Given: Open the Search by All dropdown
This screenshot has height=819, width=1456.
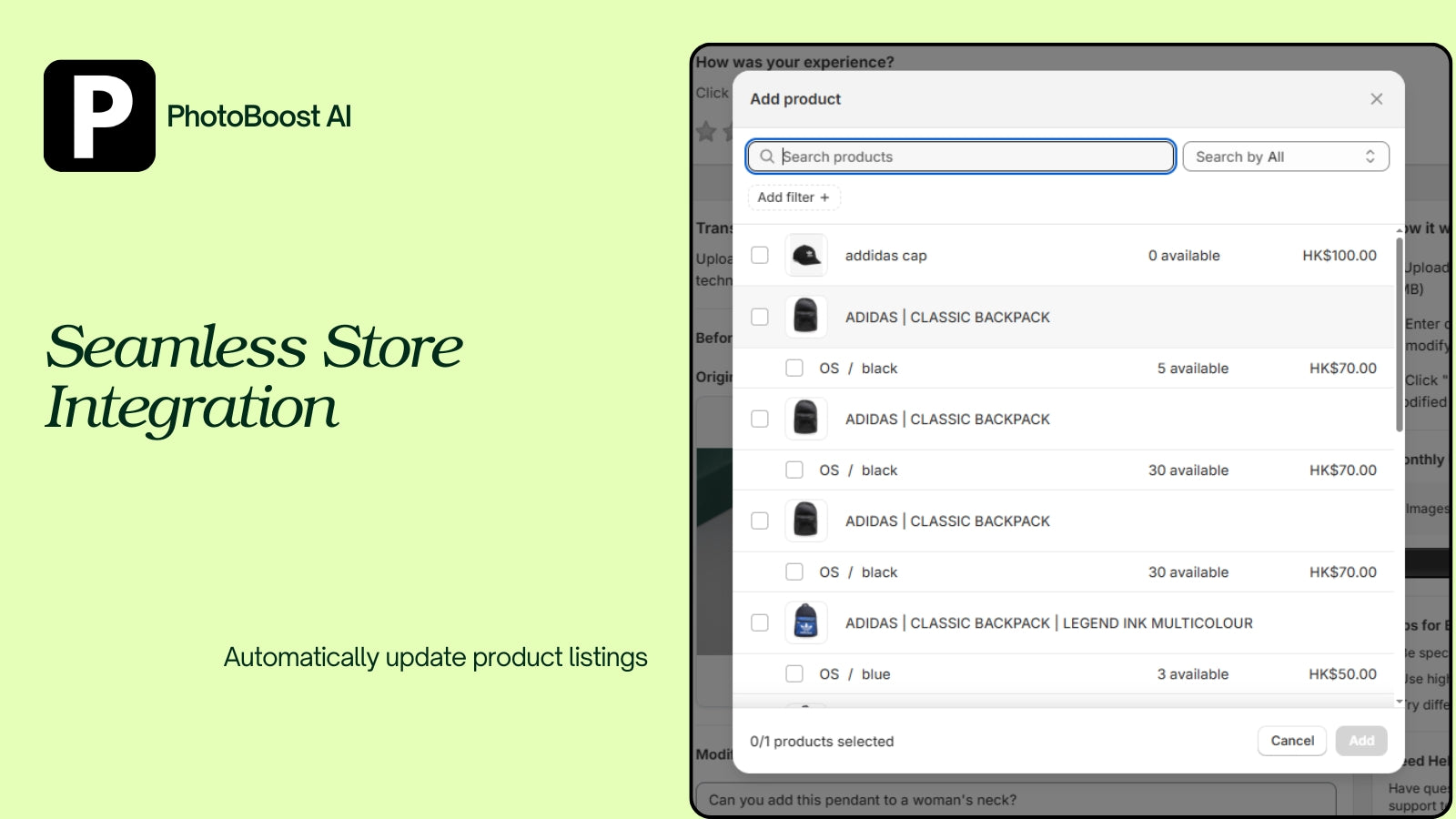Looking at the screenshot, I should 1286,156.
